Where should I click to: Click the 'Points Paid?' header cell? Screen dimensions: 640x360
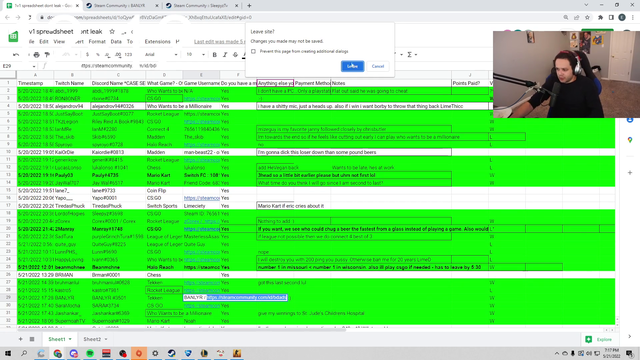click(470, 83)
